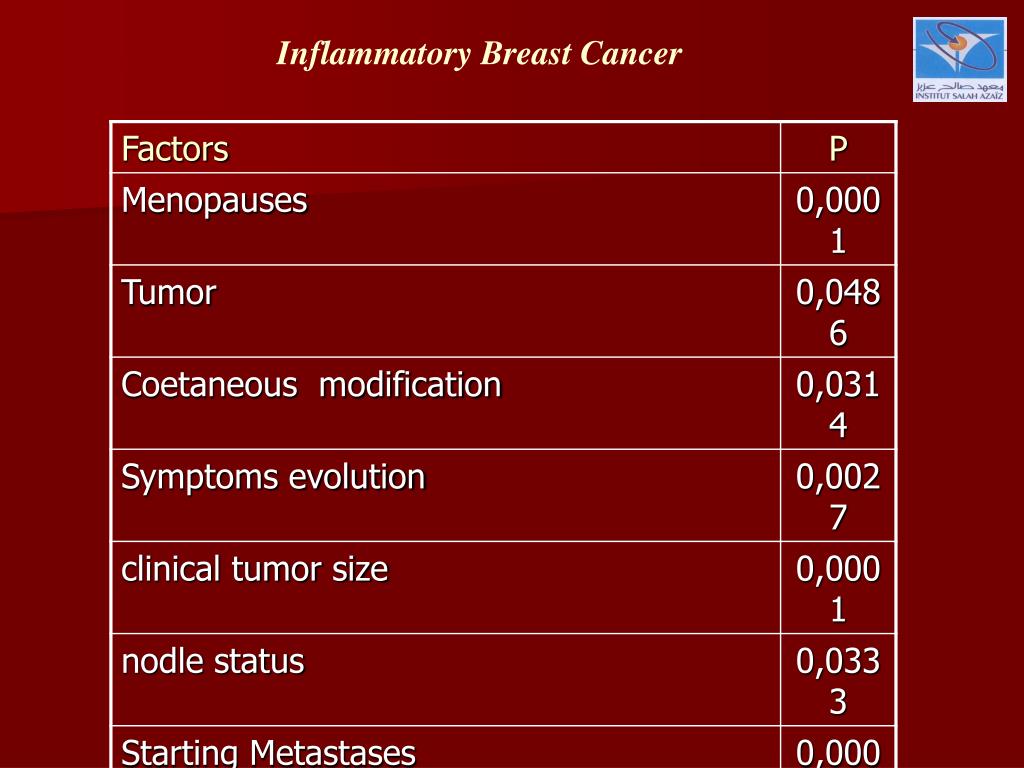Click the Factors column header
The image size is (1024, 768).
coord(175,148)
